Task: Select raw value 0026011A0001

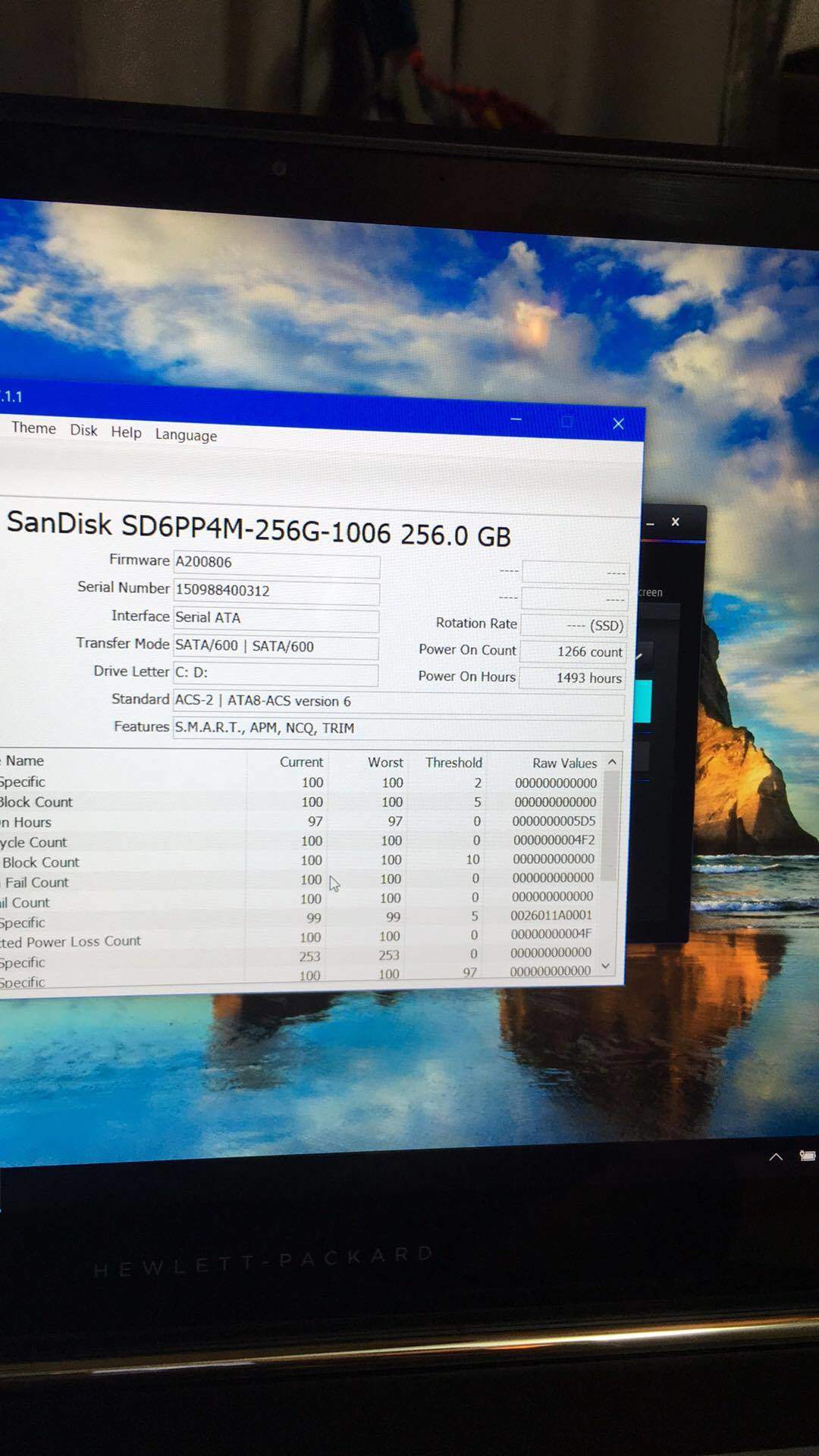Action: coord(551,915)
